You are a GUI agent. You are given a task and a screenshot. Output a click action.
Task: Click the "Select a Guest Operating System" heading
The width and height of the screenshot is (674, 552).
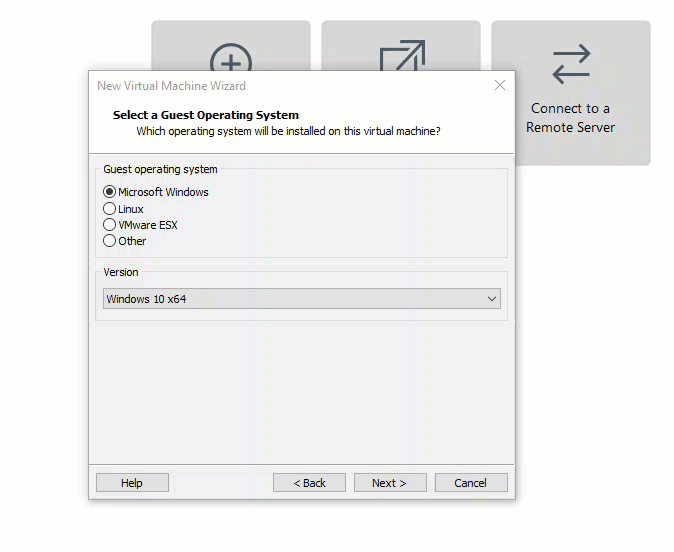point(206,115)
